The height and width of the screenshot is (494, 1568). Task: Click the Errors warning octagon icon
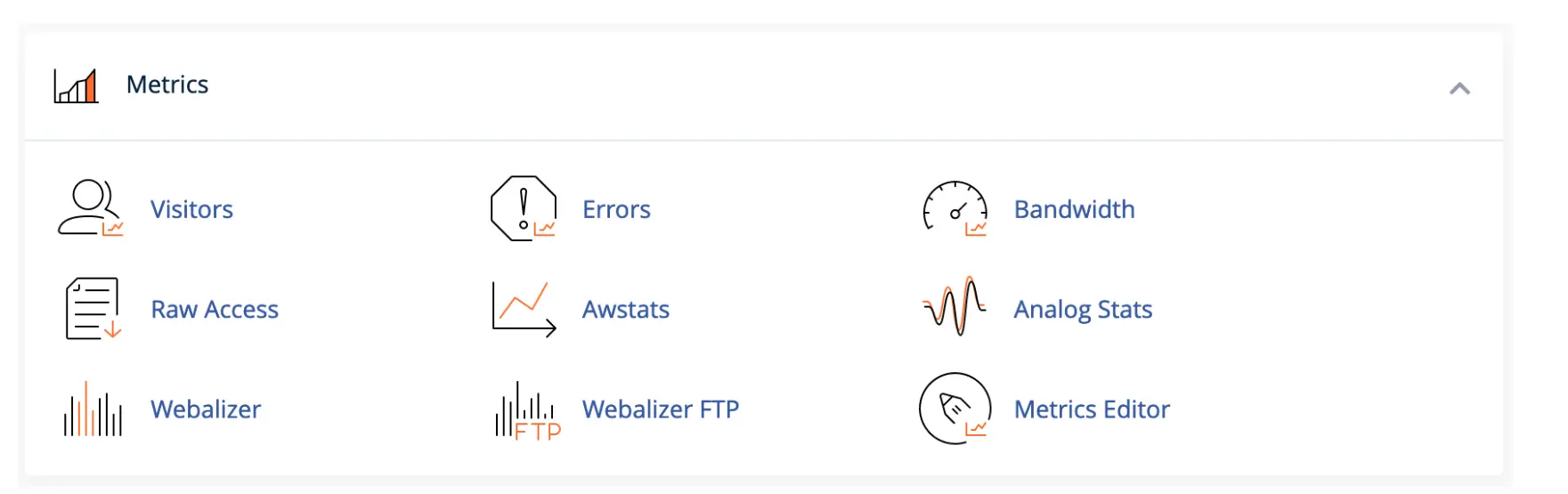[524, 208]
